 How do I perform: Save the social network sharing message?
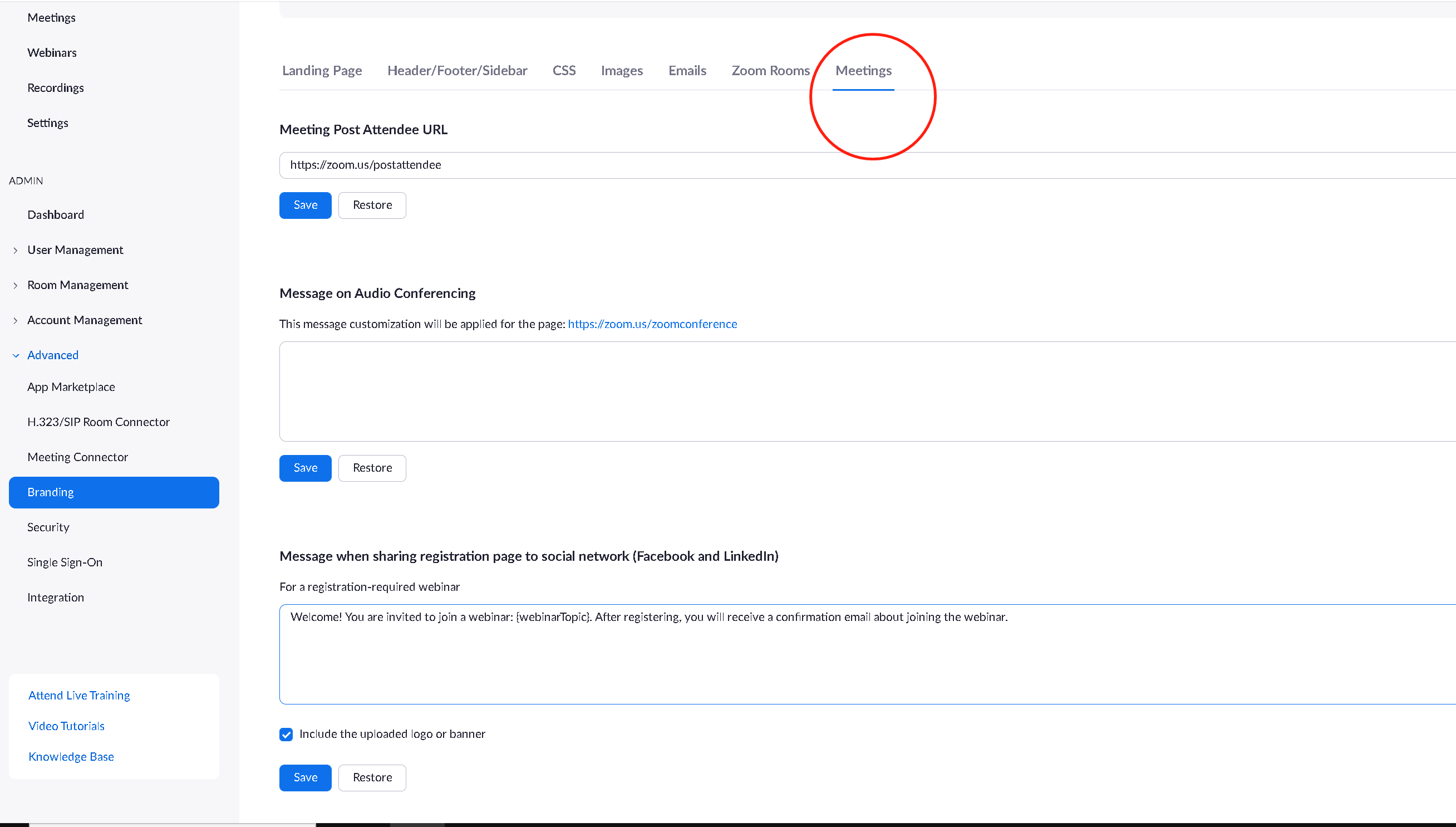[305, 777]
